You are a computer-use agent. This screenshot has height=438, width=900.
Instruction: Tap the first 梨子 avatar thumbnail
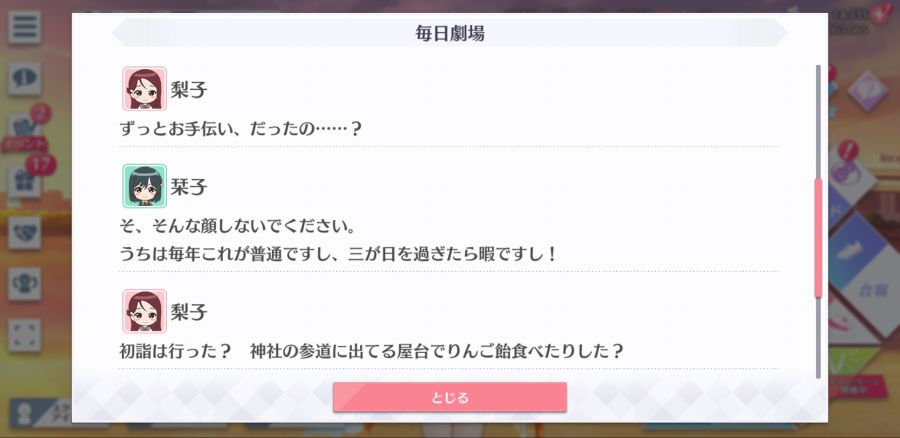point(144,88)
